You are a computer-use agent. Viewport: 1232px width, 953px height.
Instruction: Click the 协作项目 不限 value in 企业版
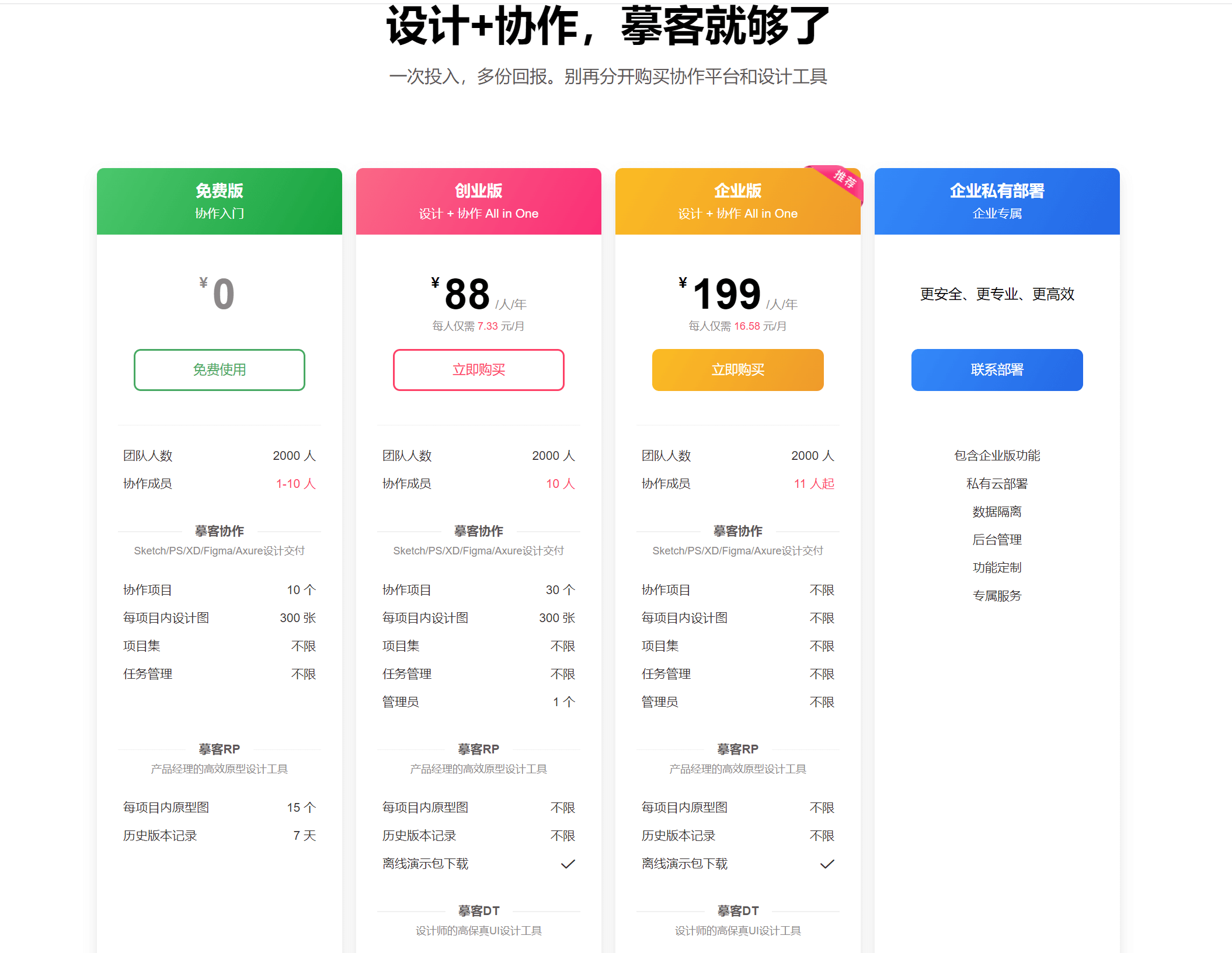tap(822, 590)
